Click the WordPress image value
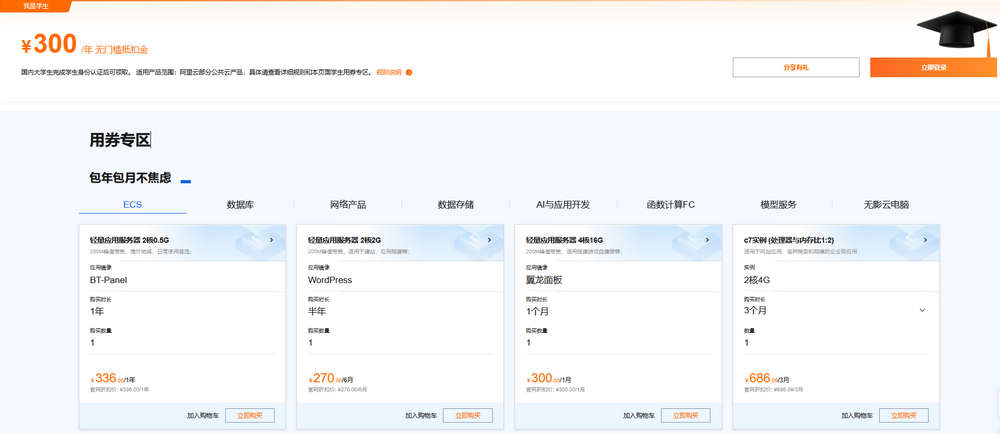Screen dimensions: 1000x434 coord(330,280)
